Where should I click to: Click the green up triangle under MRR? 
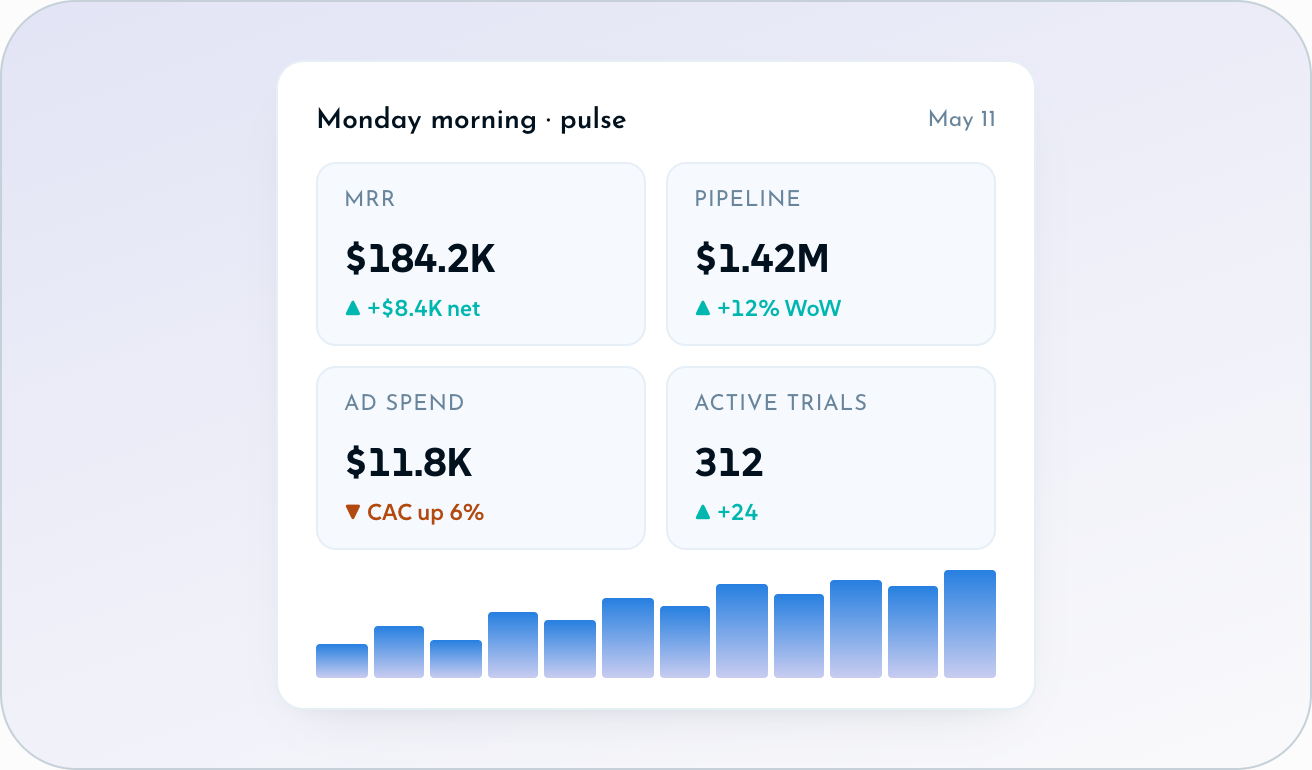(352, 309)
